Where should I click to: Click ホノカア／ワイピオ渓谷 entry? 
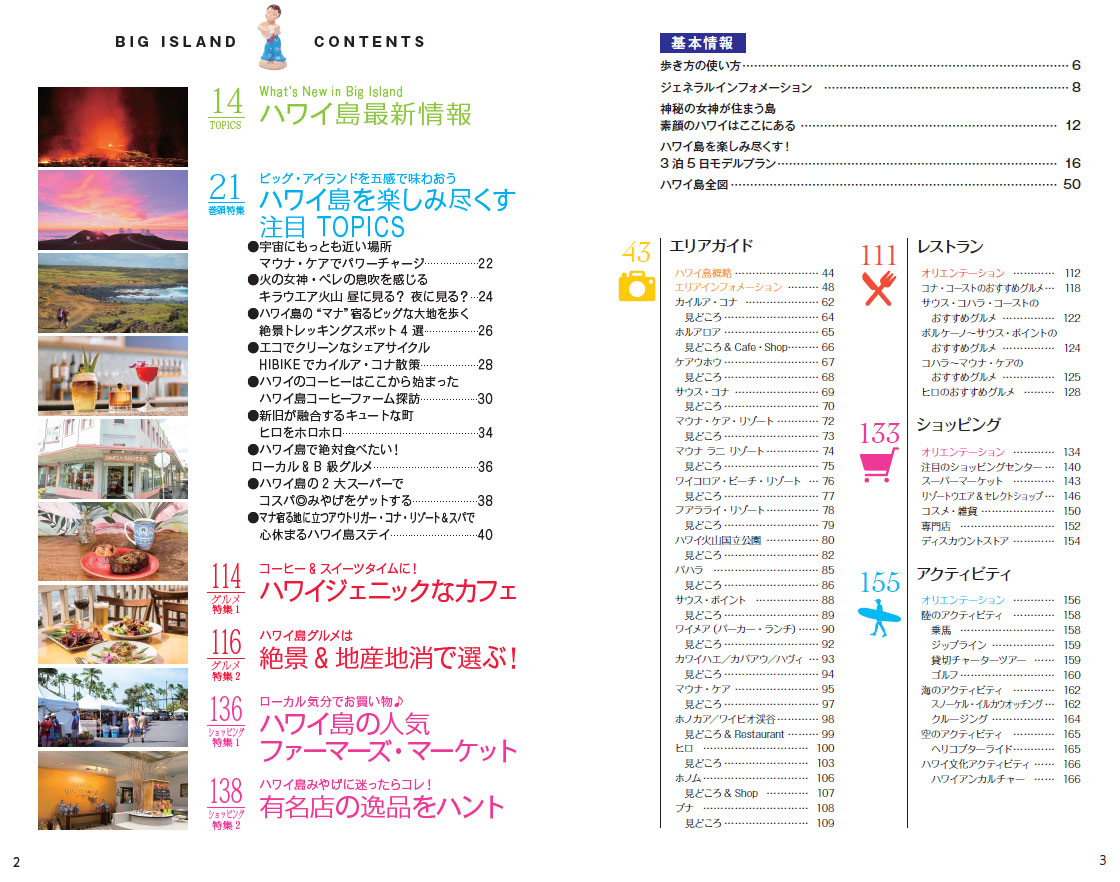coord(754,719)
